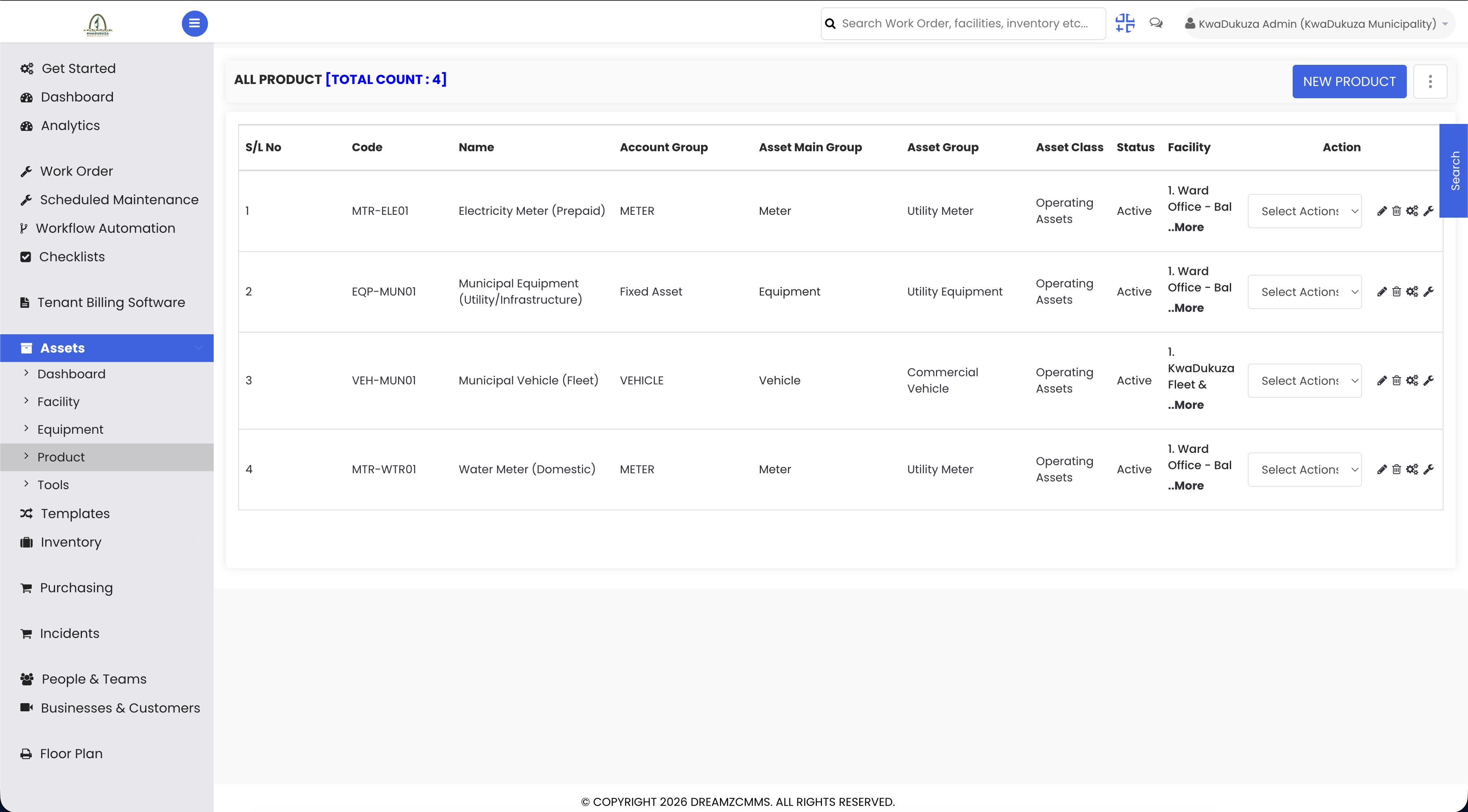Click wrench icon for EQP-MUN01 row
1468x812 pixels.
pyautogui.click(x=1428, y=292)
